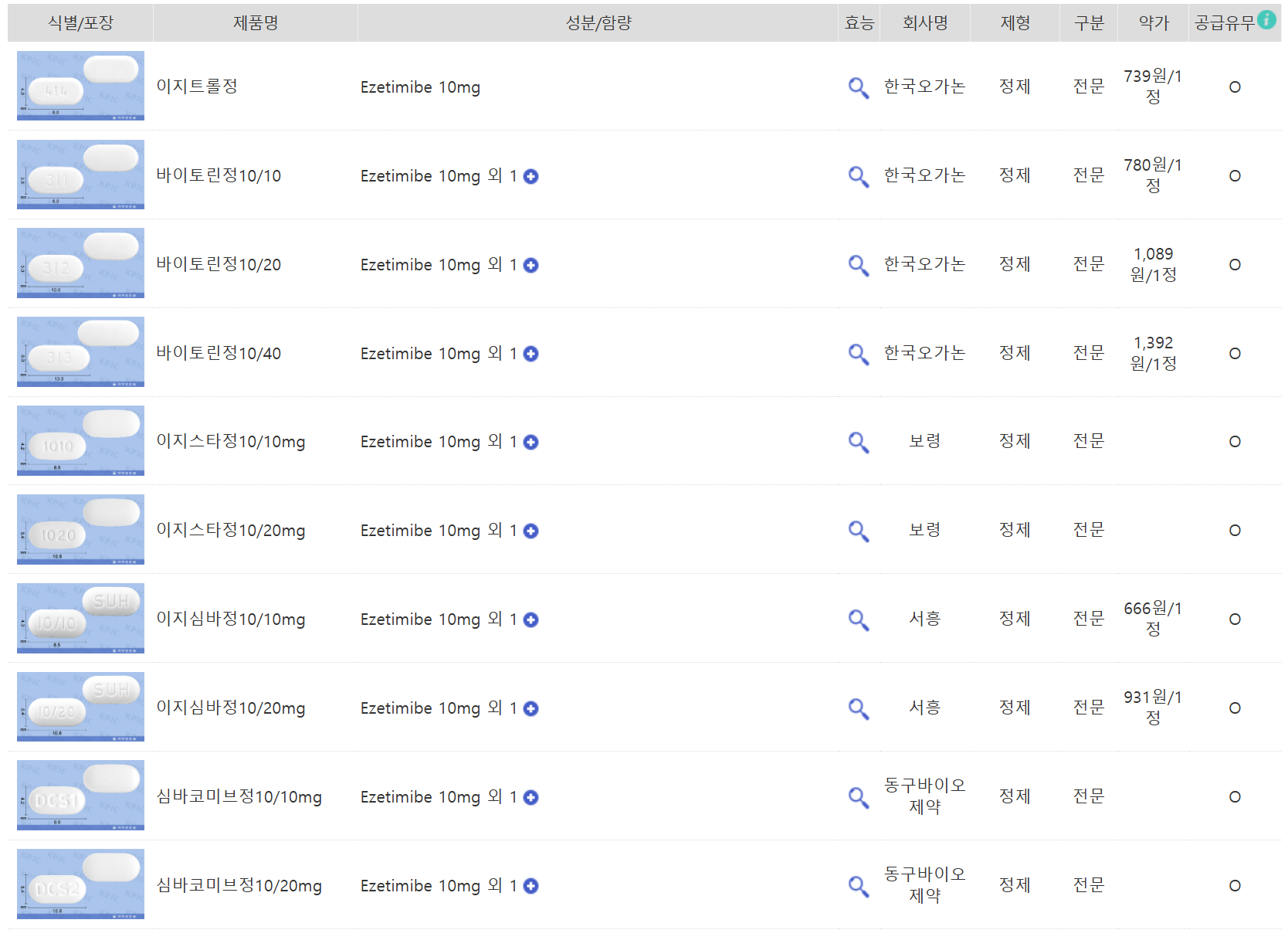1288x930 pixels.
Task: Open product link 이지스타정10/10mg
Action: (231, 442)
